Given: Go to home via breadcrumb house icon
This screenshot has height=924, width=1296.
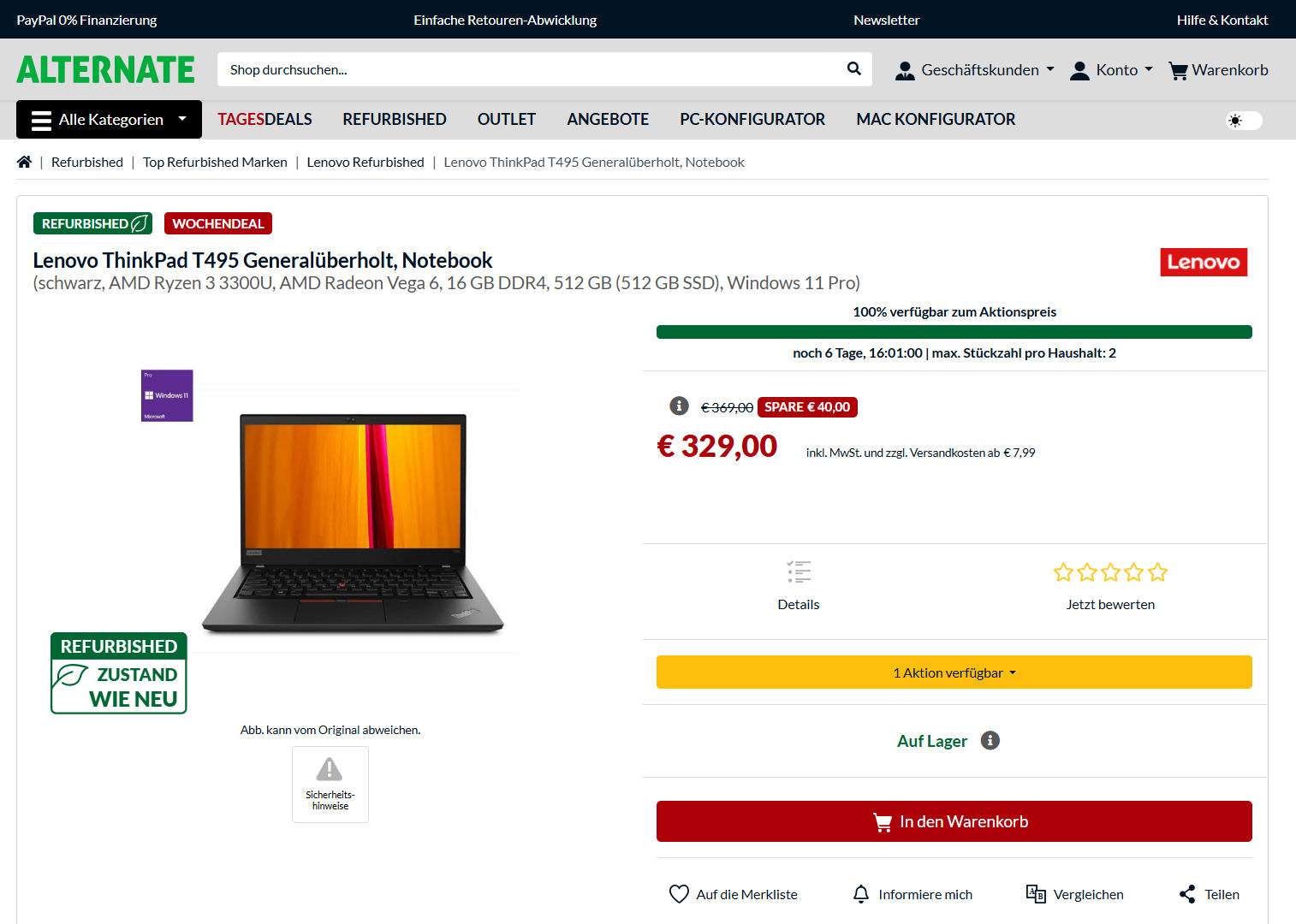Looking at the screenshot, I should pyautogui.click(x=24, y=162).
